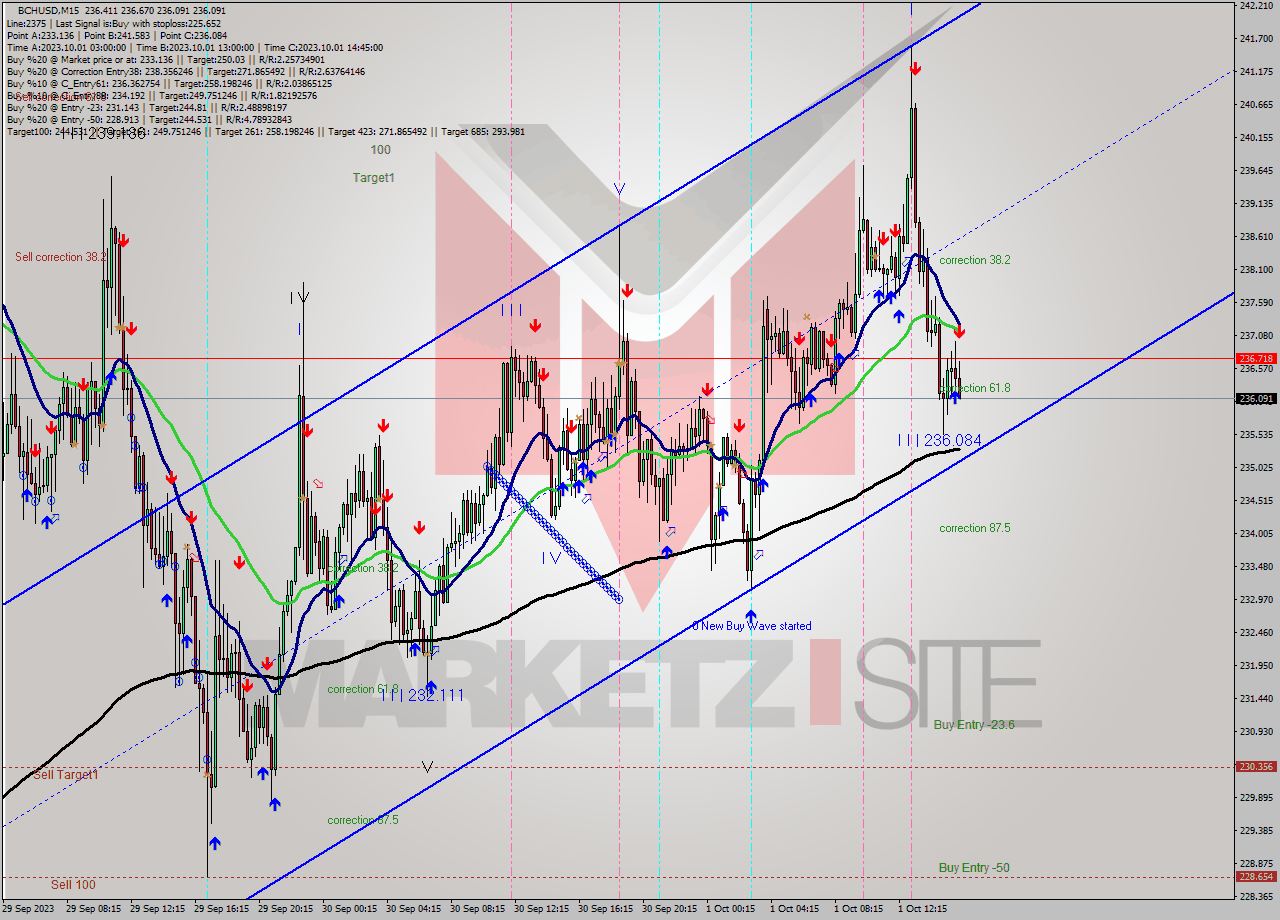
Task: Click the red 'Sell Target1' label
Action: [x=66, y=775]
